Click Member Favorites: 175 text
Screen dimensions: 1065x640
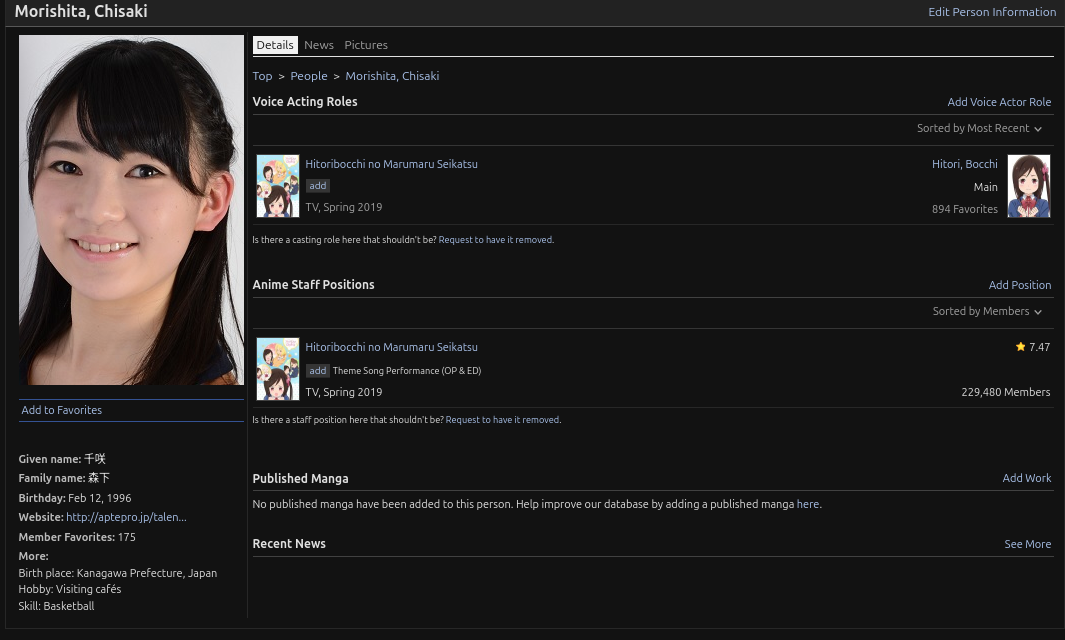click(77, 537)
